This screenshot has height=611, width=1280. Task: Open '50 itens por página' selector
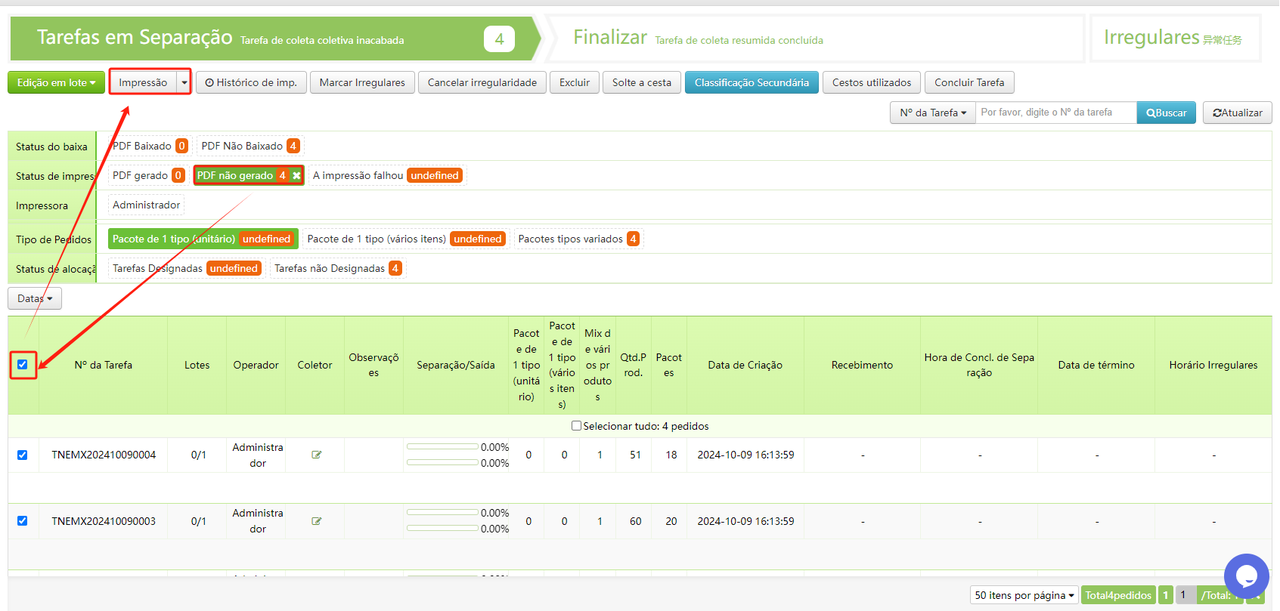click(x=1024, y=595)
